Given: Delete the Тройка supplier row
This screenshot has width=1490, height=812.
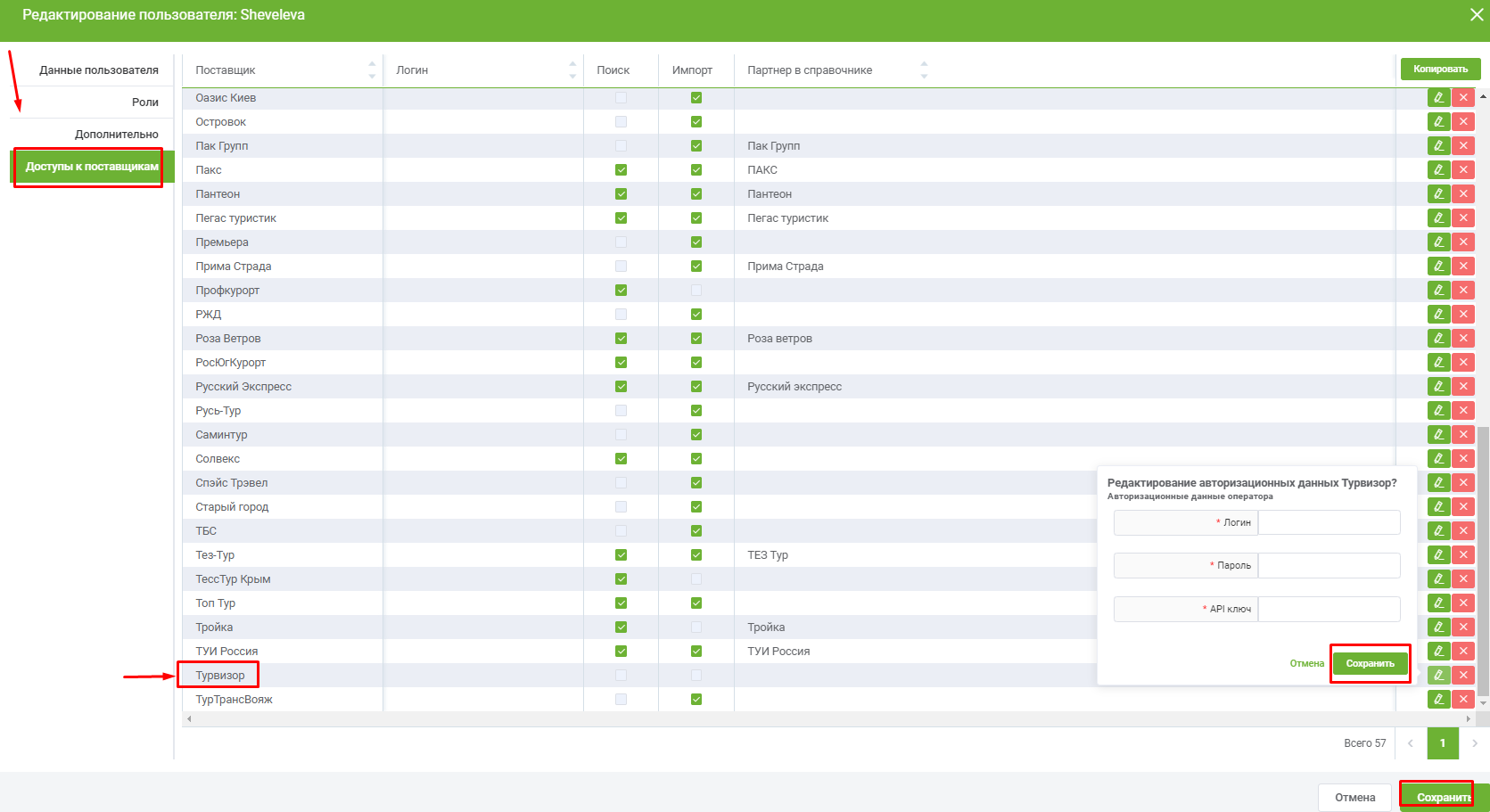Looking at the screenshot, I should [1463, 627].
